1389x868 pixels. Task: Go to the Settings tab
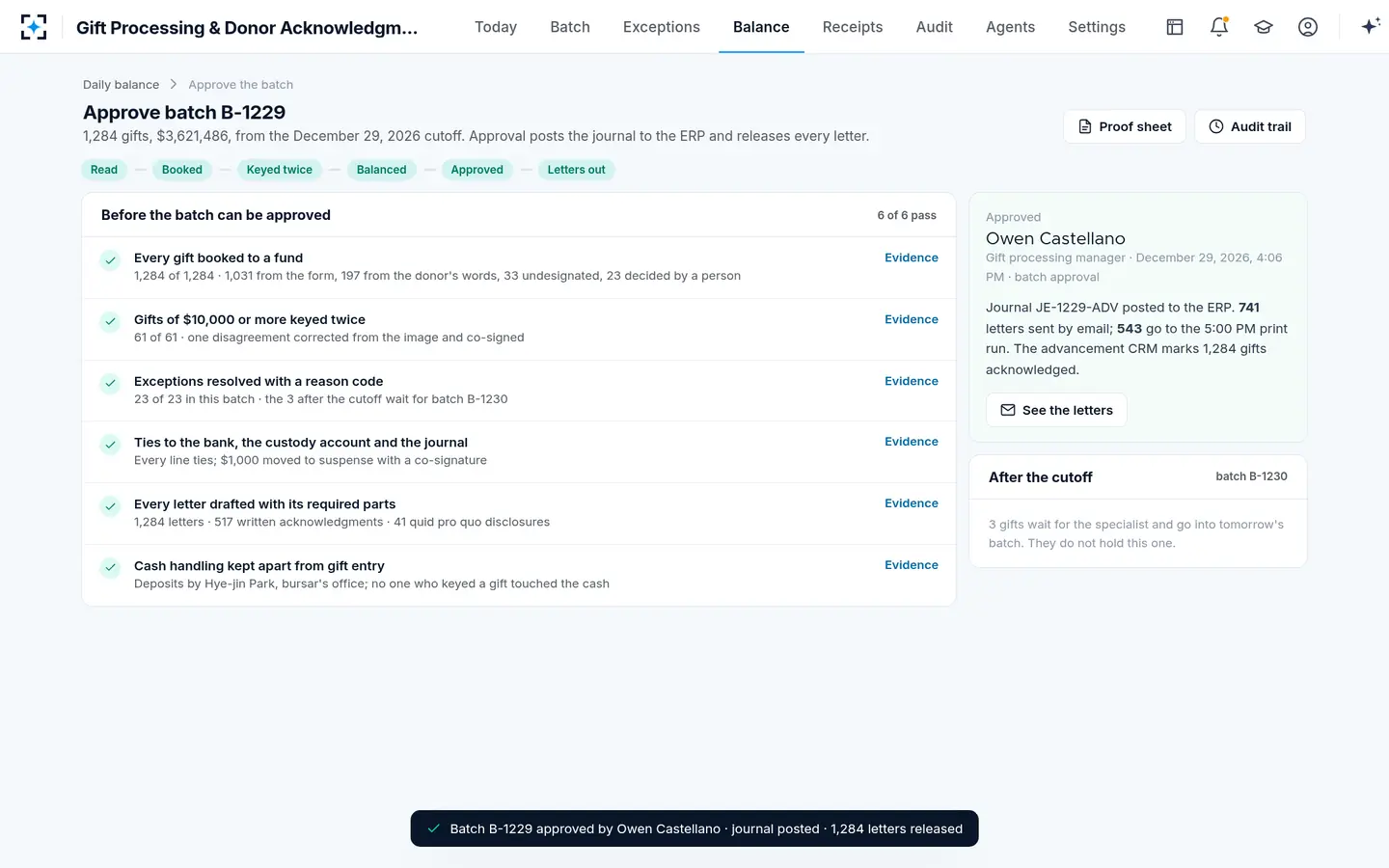1097,27
